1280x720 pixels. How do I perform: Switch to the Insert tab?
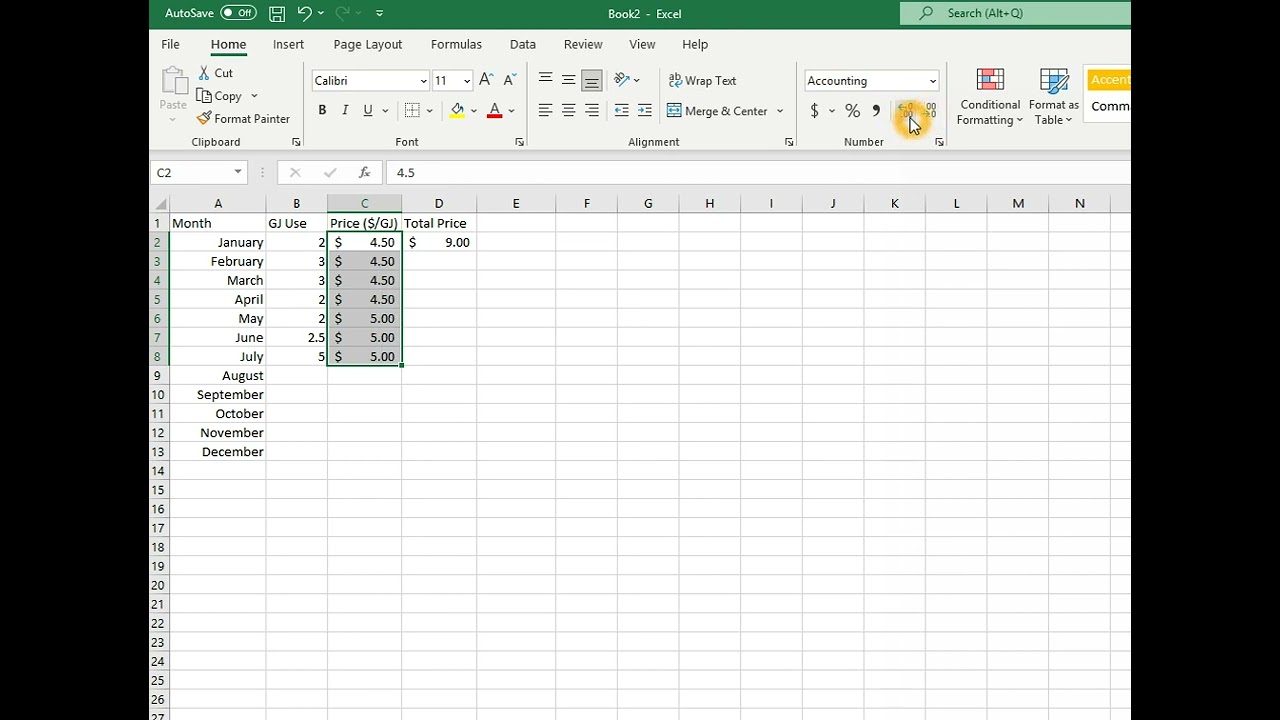[288, 44]
